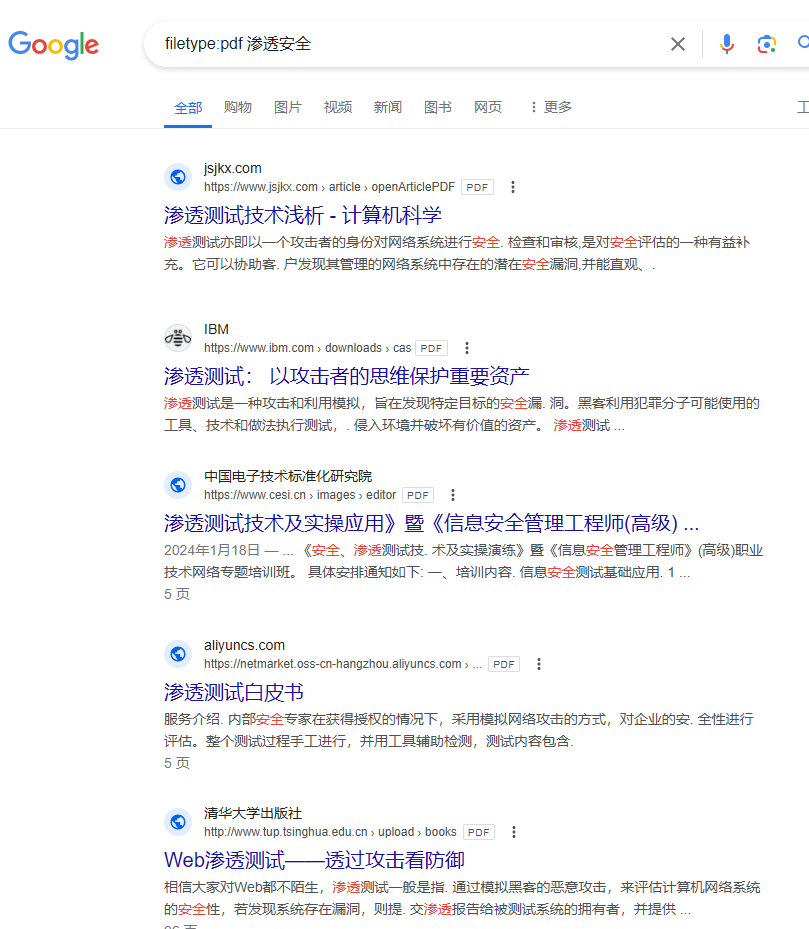This screenshot has height=929, width=809.
Task: Open the 渗透测试白皮书 result link
Action: click(234, 692)
